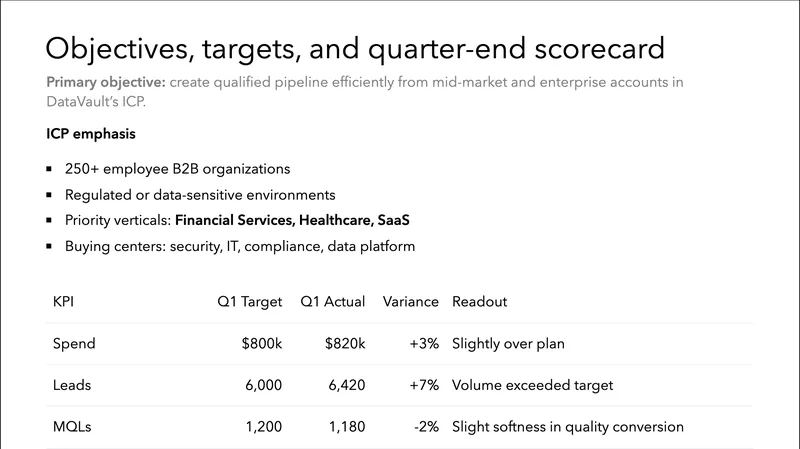Select the "ICP emphasis" heading
The image size is (800, 449).
click(x=90, y=133)
